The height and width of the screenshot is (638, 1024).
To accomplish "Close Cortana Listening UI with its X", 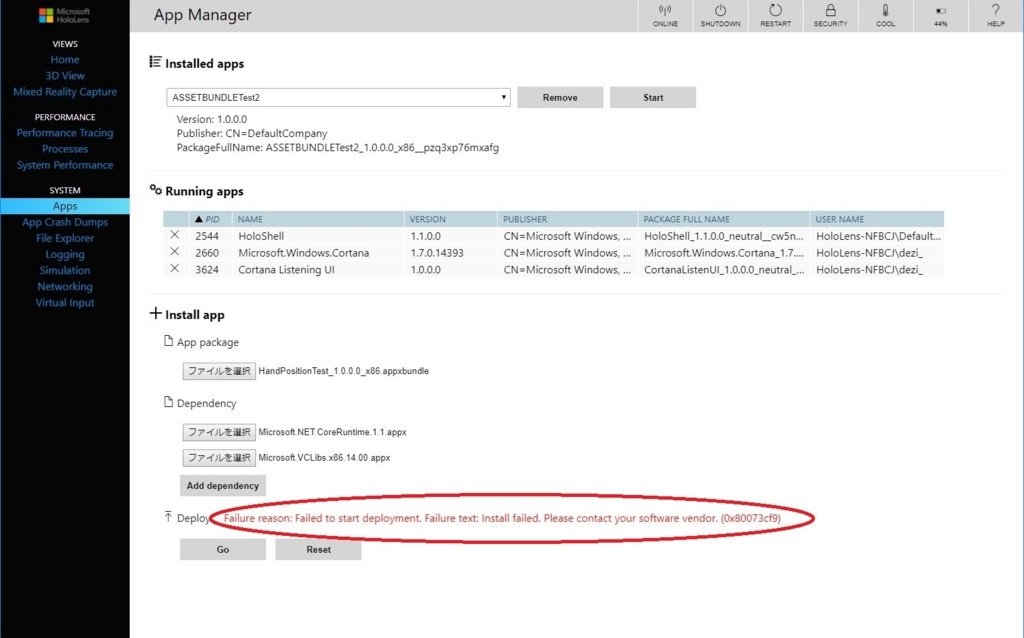I will point(174,268).
